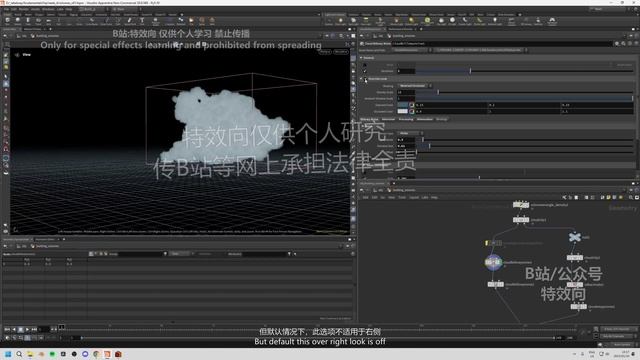Select the round cloud billowy noise node

pyautogui.click(x=493, y=262)
